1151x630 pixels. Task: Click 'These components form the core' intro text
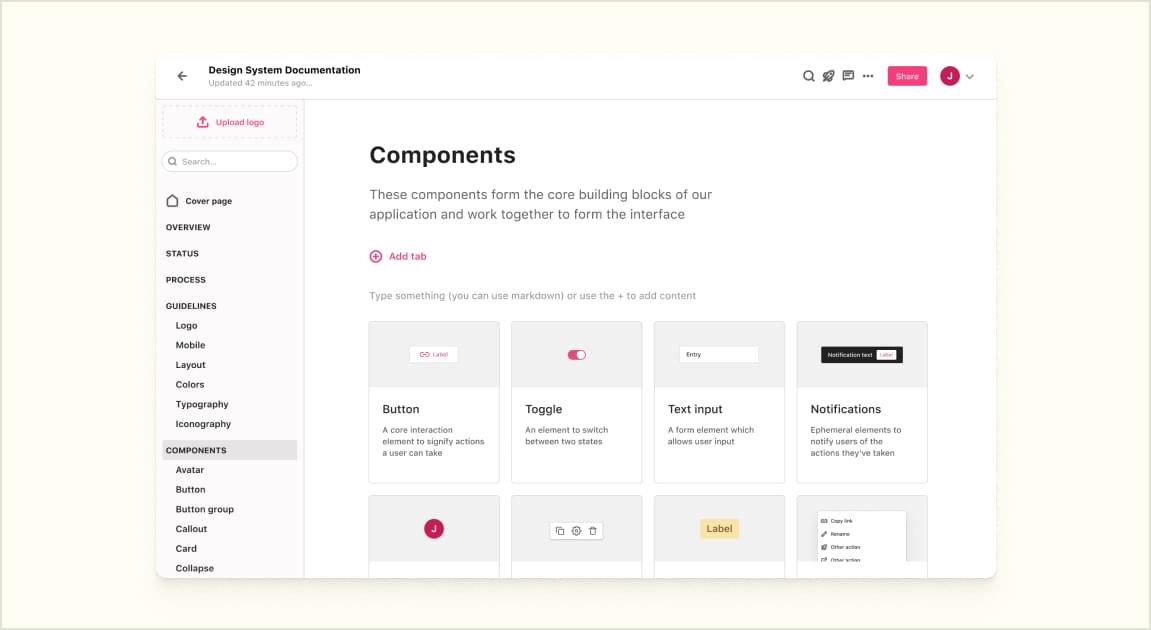tap(540, 204)
